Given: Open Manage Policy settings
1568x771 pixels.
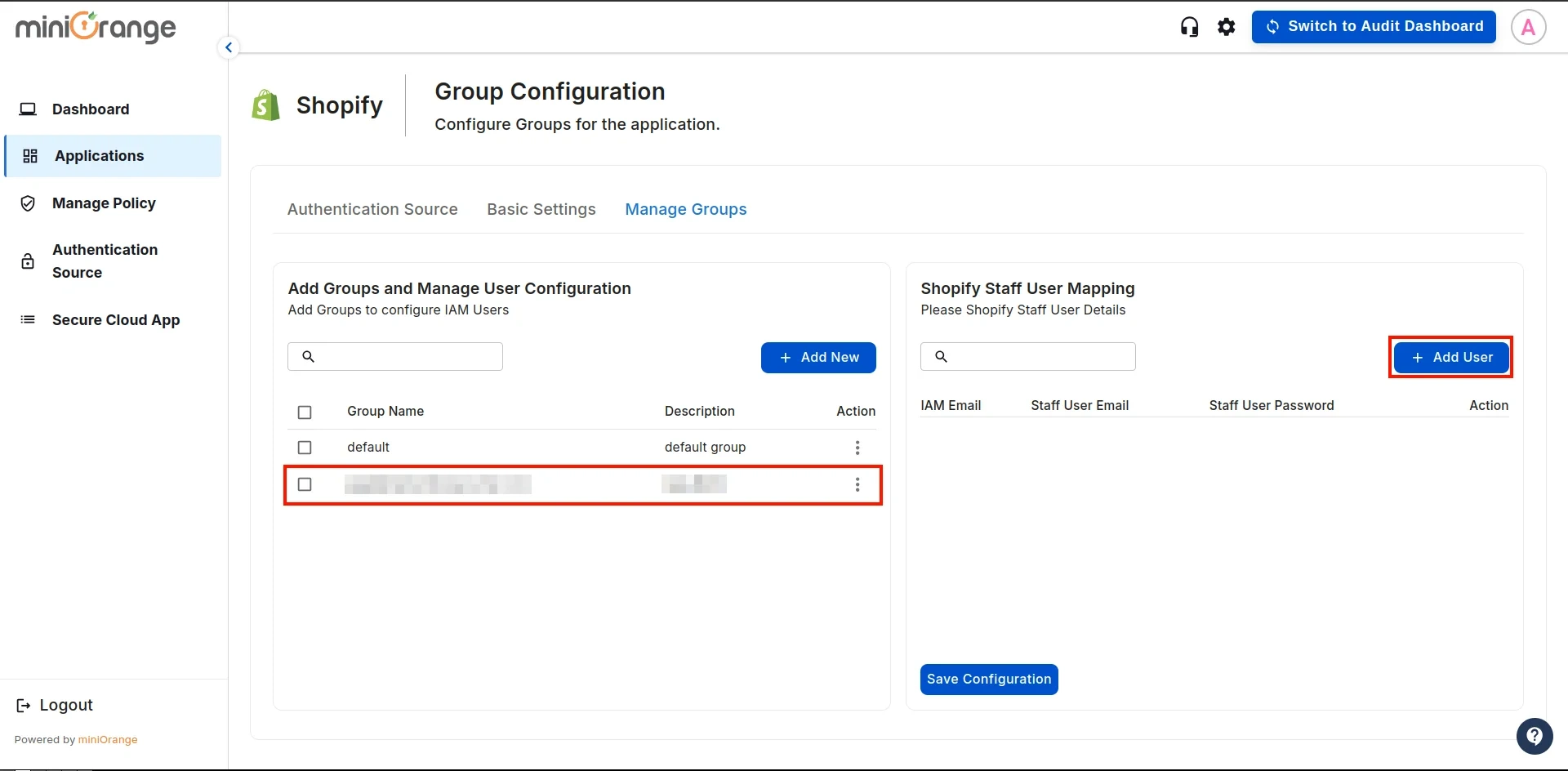Looking at the screenshot, I should click(105, 203).
